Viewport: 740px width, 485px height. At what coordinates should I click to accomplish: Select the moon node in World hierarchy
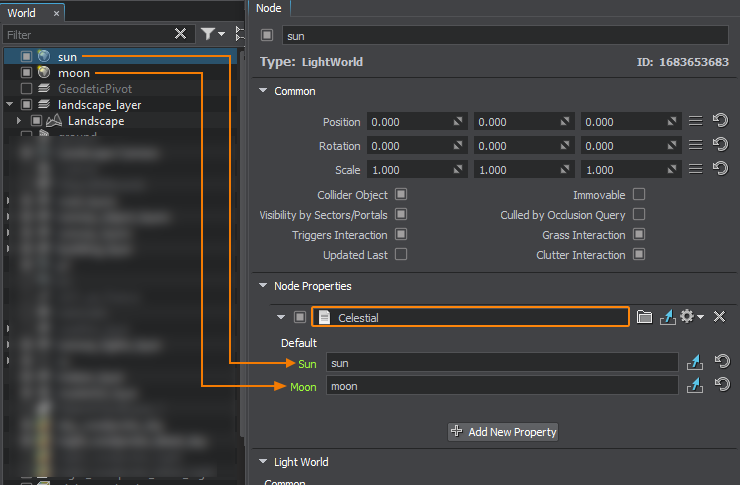click(74, 73)
